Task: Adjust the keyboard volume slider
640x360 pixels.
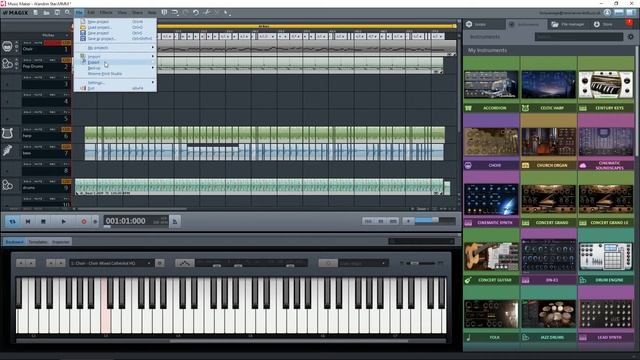Action: [x=421, y=263]
